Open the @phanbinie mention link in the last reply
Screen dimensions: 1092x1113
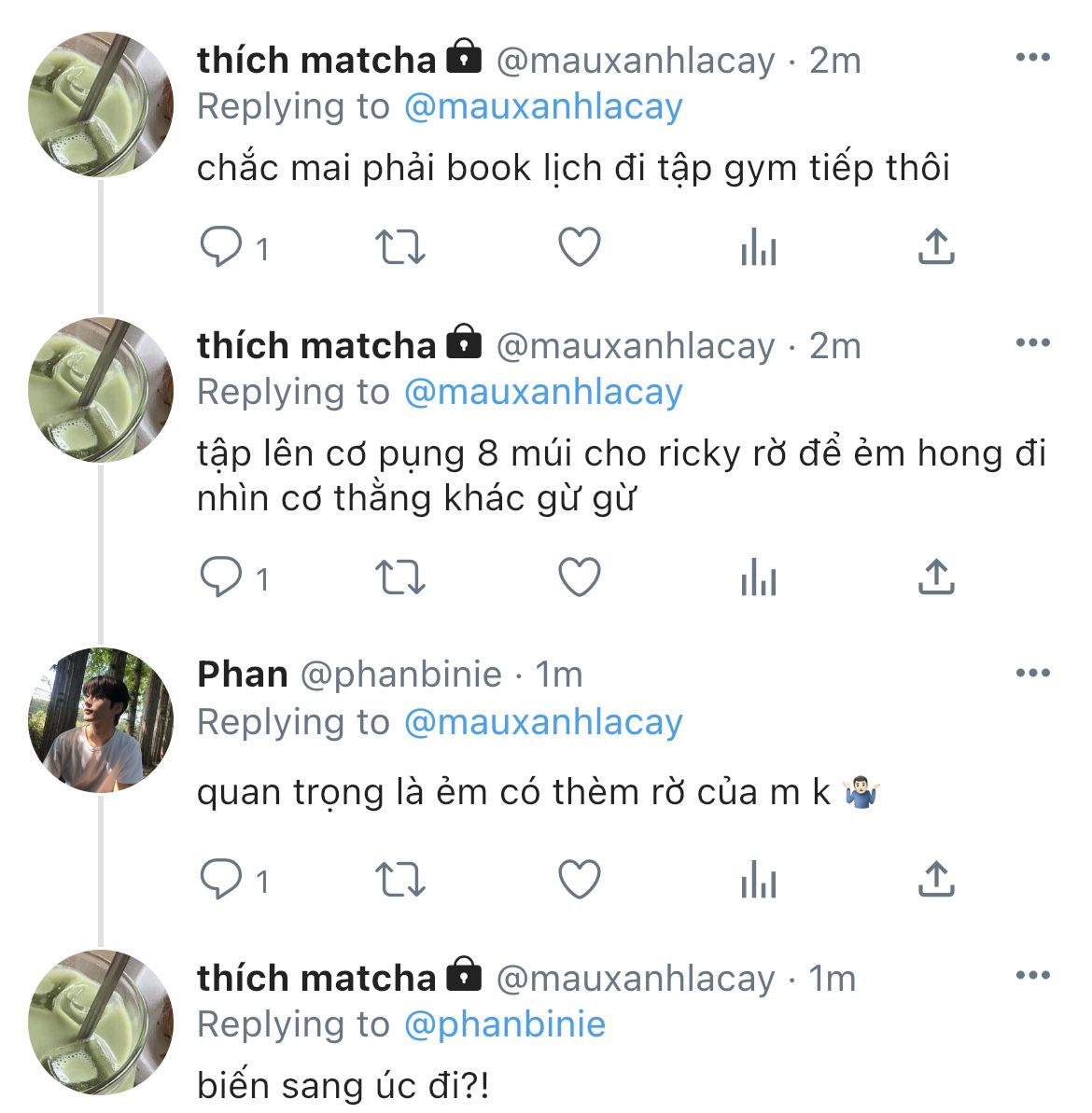[x=505, y=1024]
